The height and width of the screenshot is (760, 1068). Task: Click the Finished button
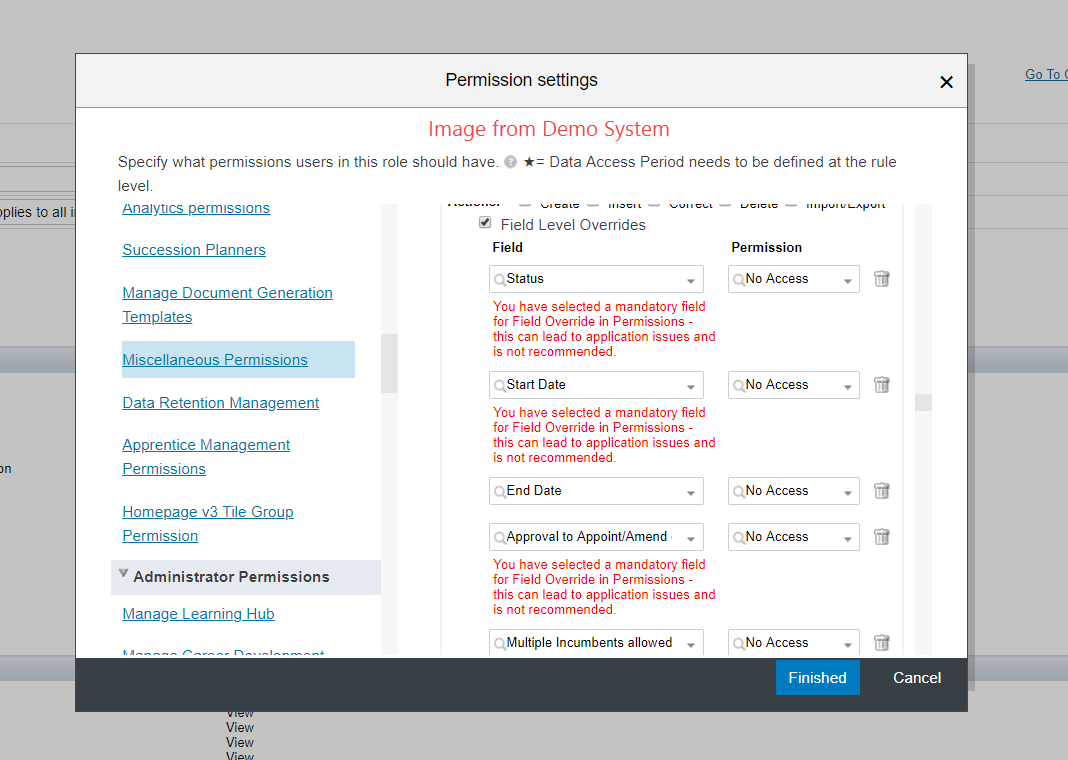pyautogui.click(x=817, y=678)
